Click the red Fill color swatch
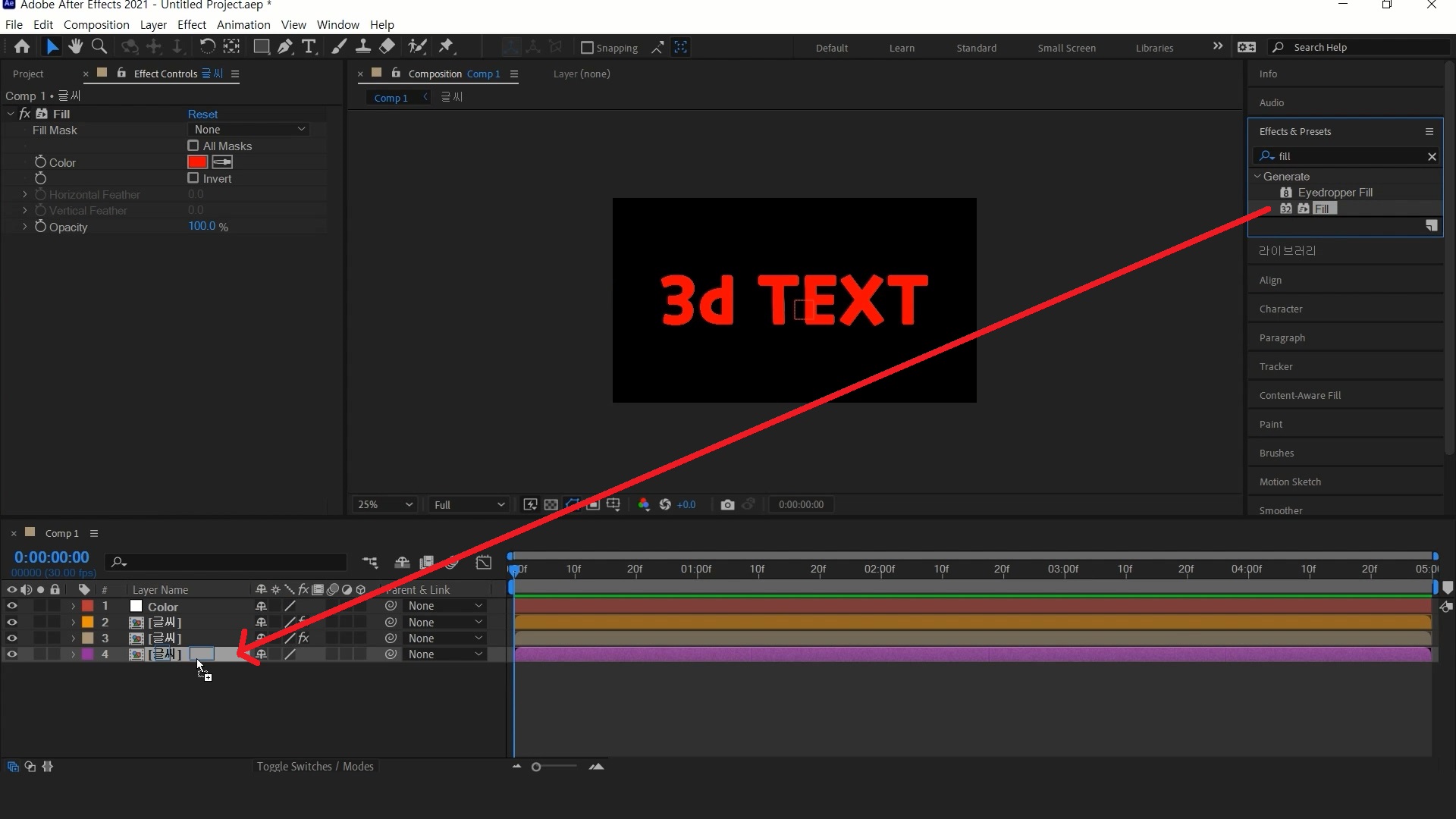This screenshot has width=1456, height=819. click(x=197, y=162)
